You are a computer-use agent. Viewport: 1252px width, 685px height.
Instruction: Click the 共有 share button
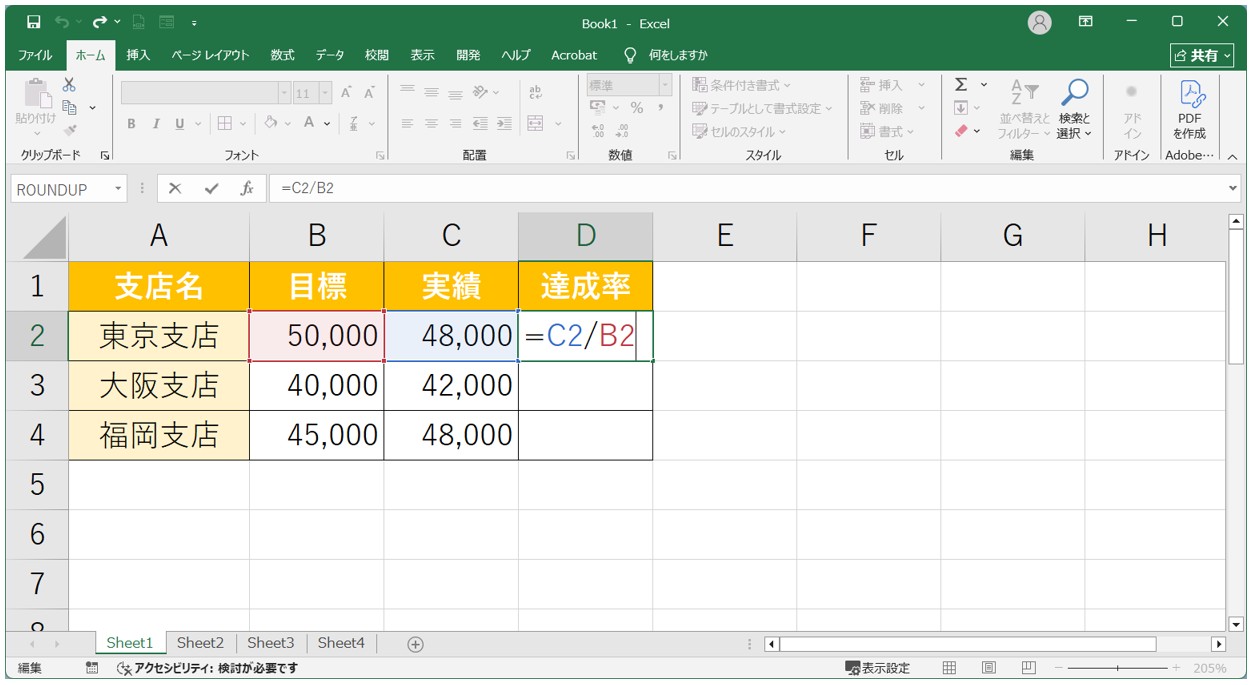(1202, 55)
